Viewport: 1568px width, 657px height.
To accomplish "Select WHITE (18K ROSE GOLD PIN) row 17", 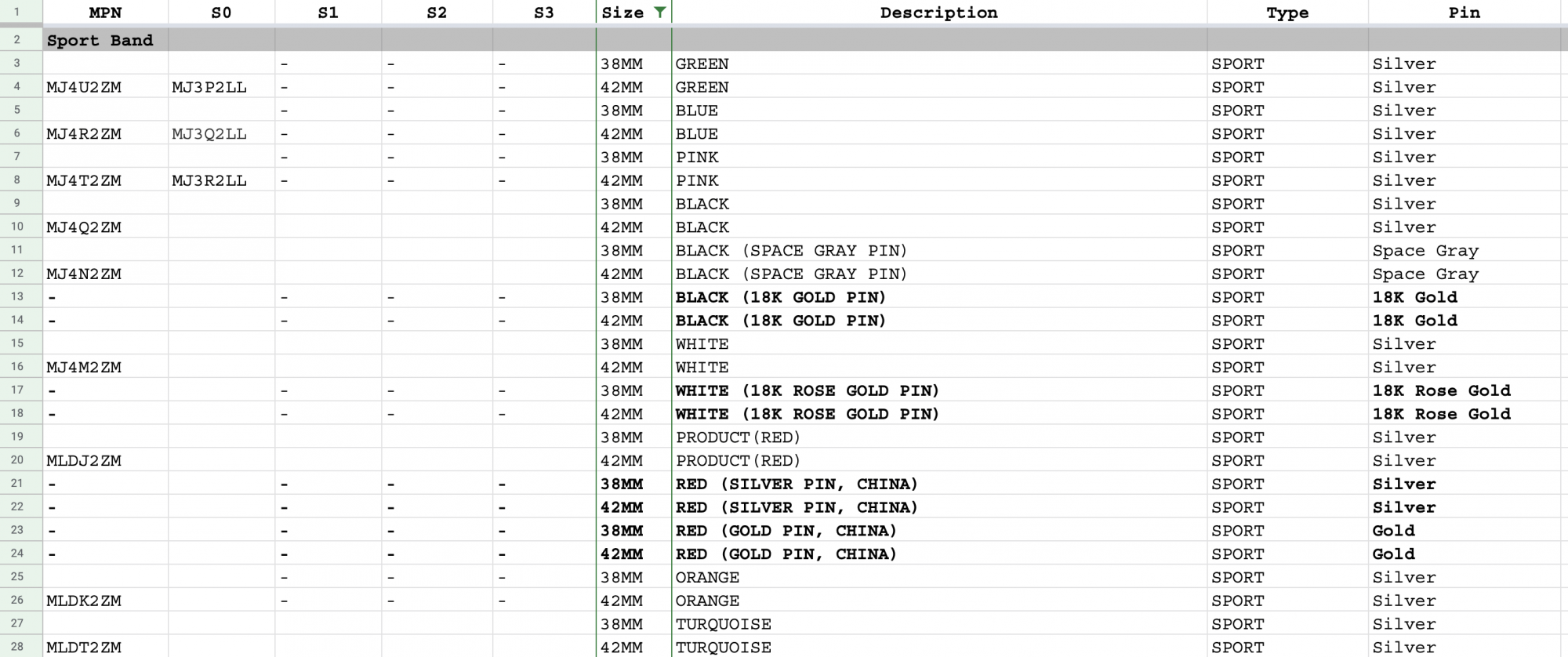I will point(939,390).
